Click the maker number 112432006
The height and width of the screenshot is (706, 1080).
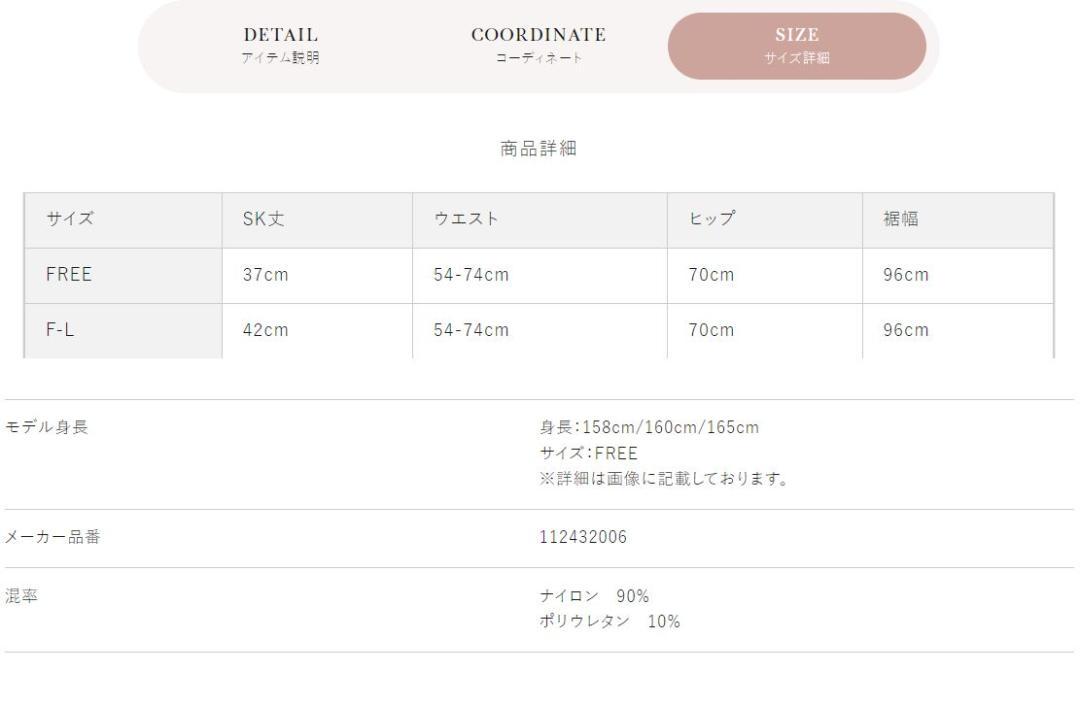[x=583, y=537]
